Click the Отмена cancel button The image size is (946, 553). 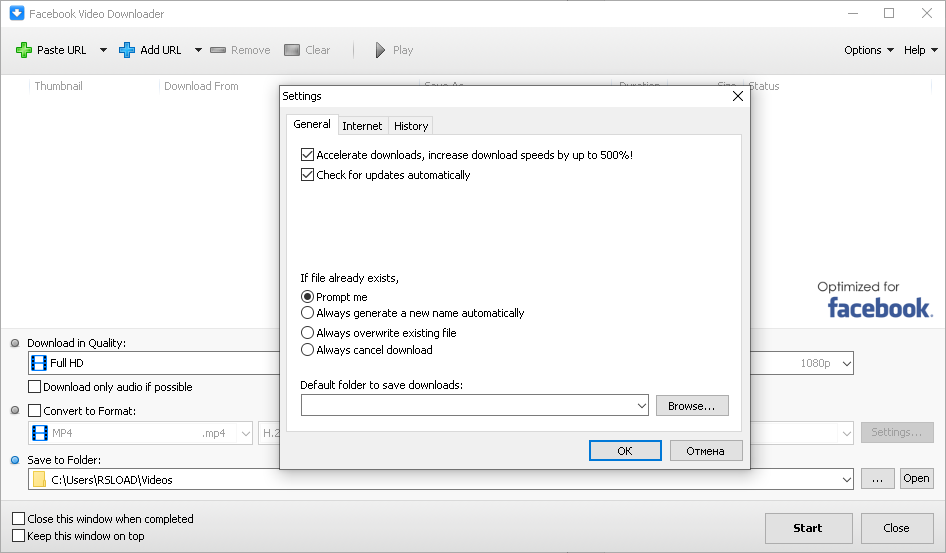point(705,450)
